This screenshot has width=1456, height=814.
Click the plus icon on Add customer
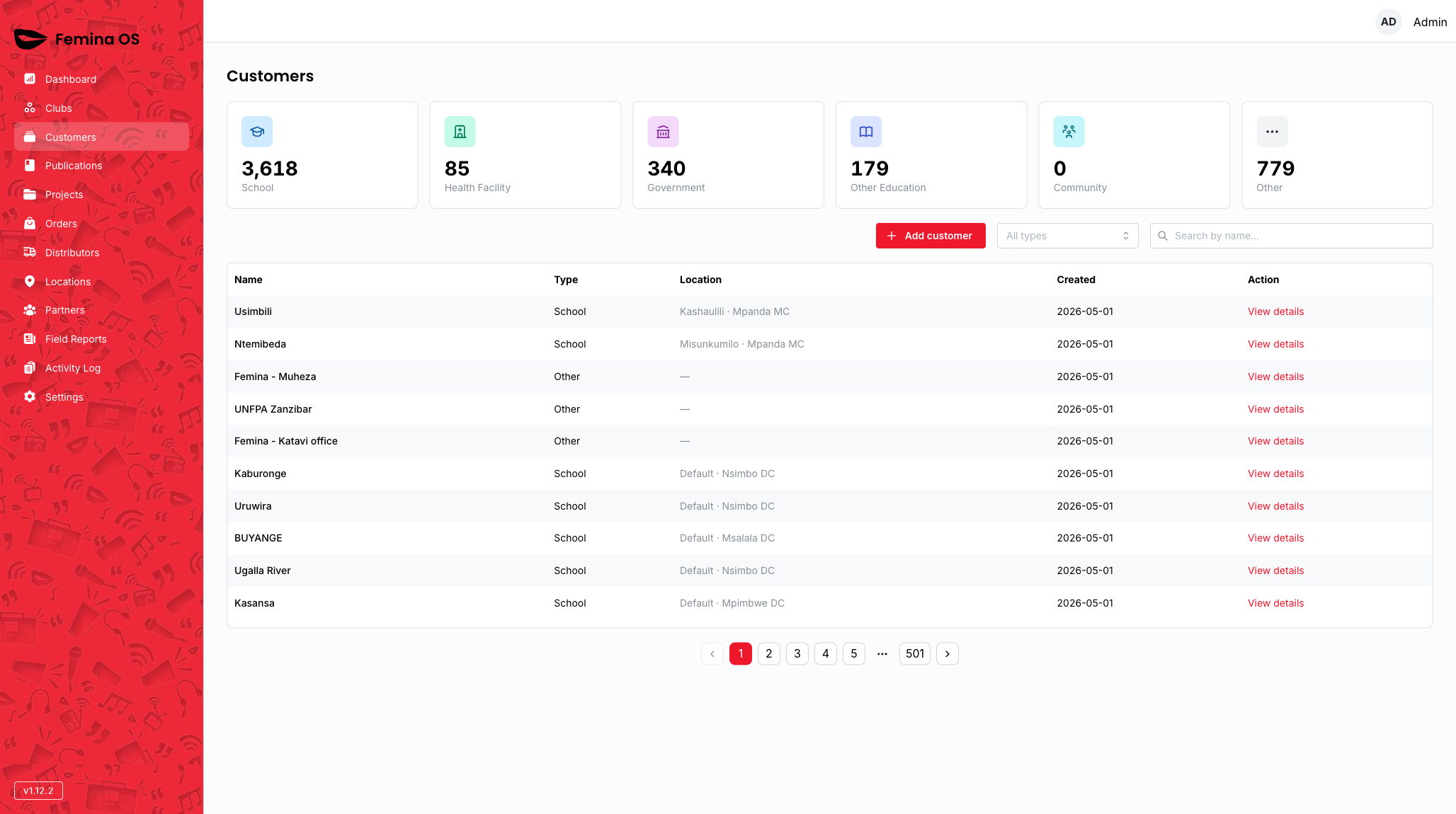point(892,236)
